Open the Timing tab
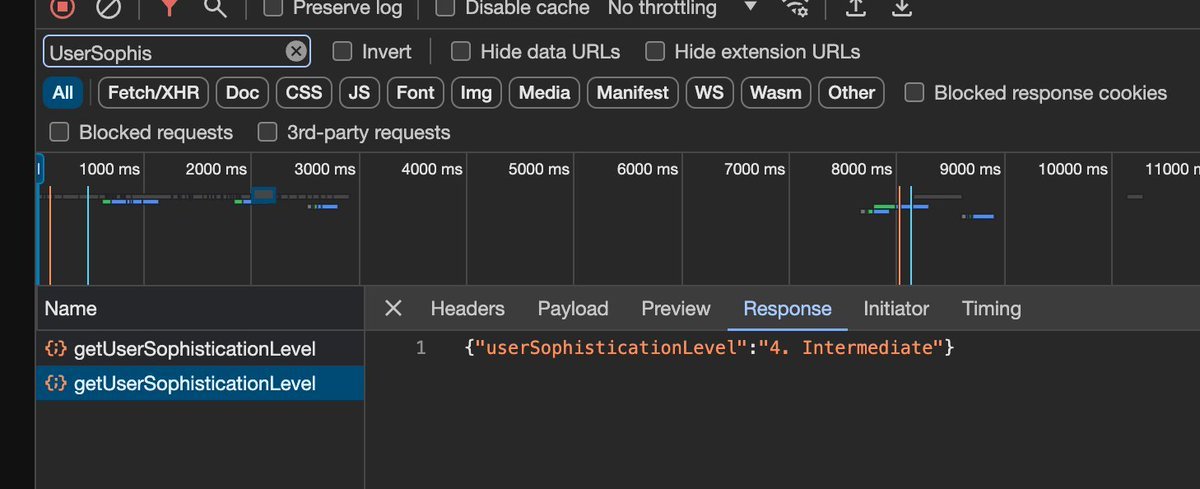Viewport: 1200px width, 489px height. [x=991, y=309]
